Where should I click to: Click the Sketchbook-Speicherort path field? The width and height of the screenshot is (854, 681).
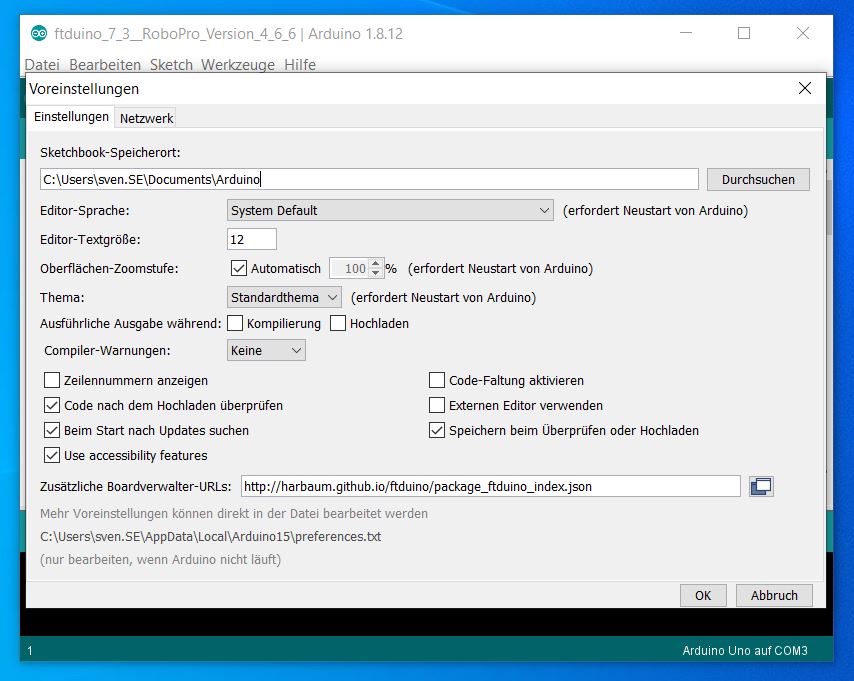pyautogui.click(x=369, y=179)
